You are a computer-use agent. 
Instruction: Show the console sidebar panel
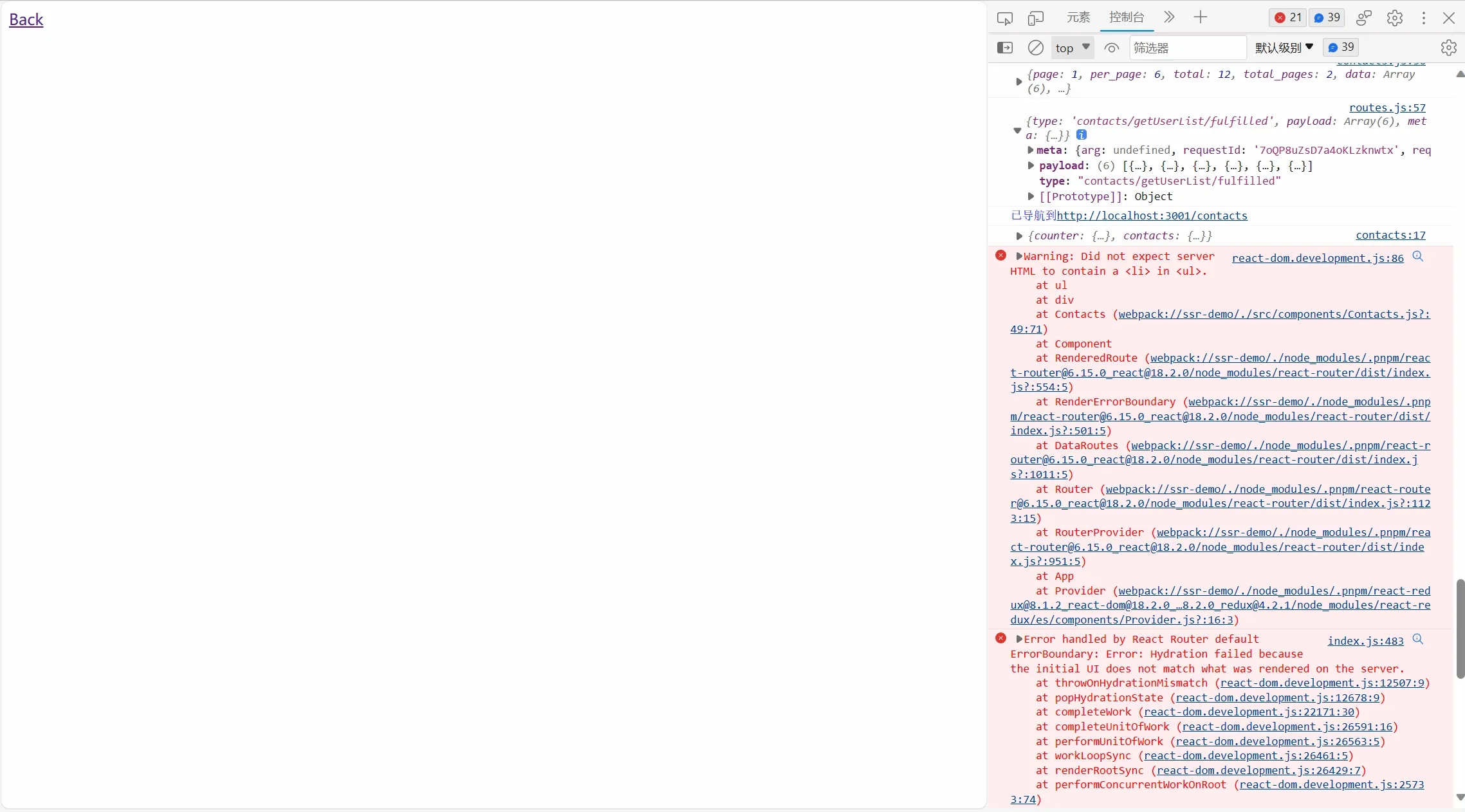click(1004, 48)
